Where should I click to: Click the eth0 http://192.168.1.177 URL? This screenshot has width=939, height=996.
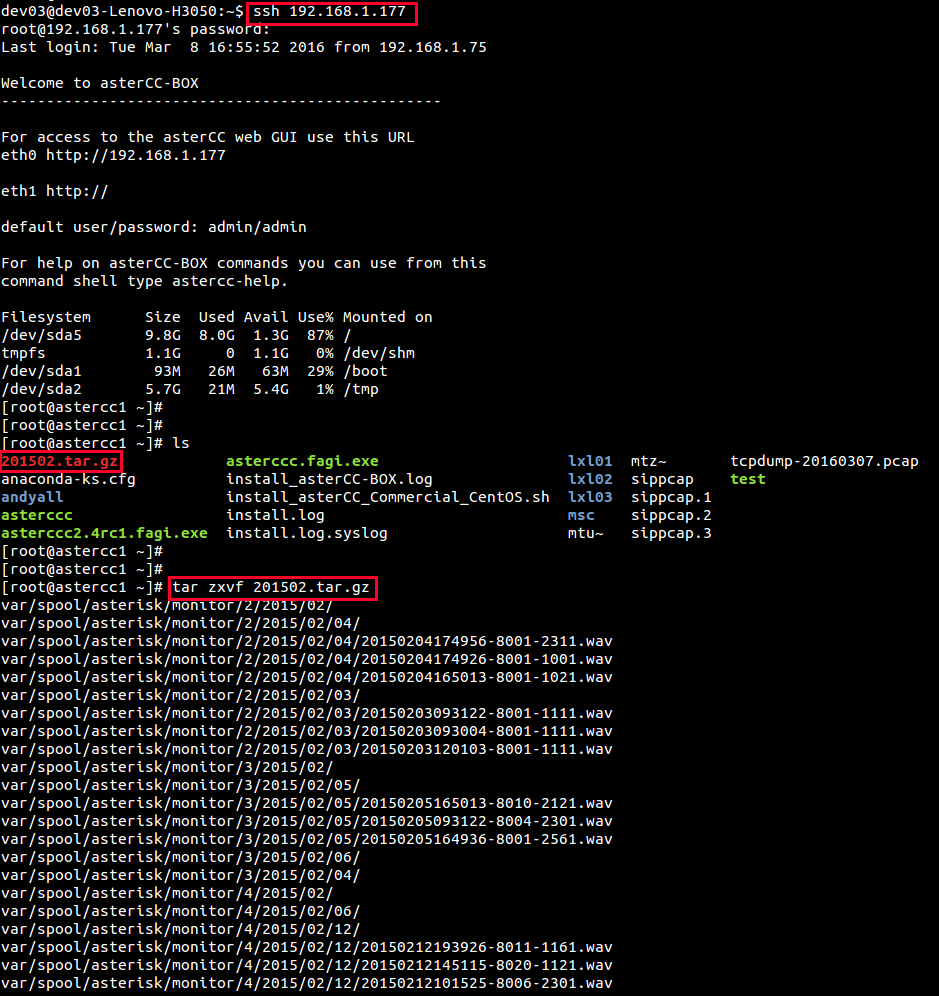(x=113, y=155)
